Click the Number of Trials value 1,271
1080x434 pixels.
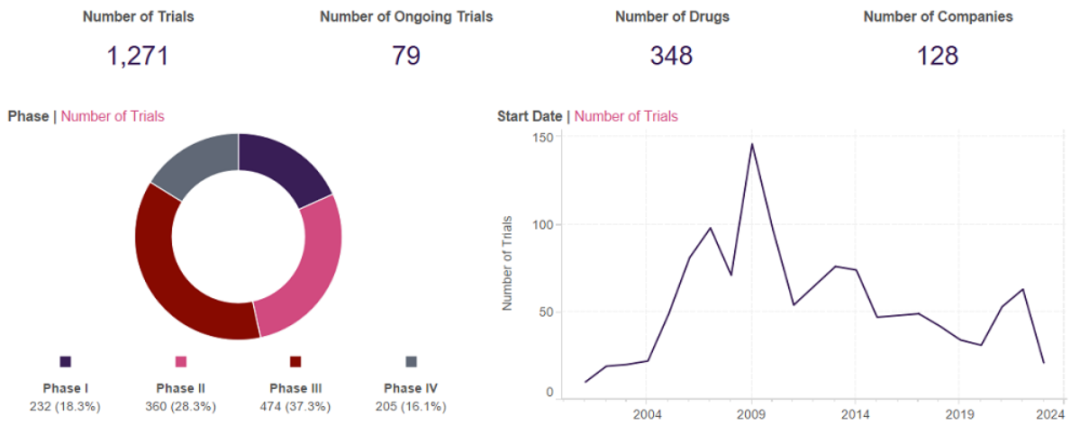click(138, 56)
